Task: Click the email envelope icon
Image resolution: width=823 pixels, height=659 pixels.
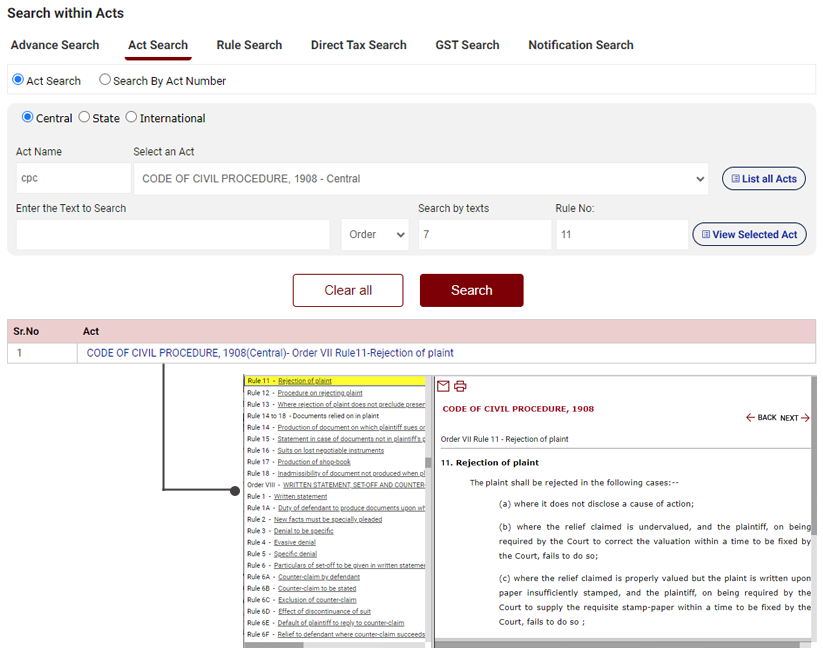Action: (444, 386)
